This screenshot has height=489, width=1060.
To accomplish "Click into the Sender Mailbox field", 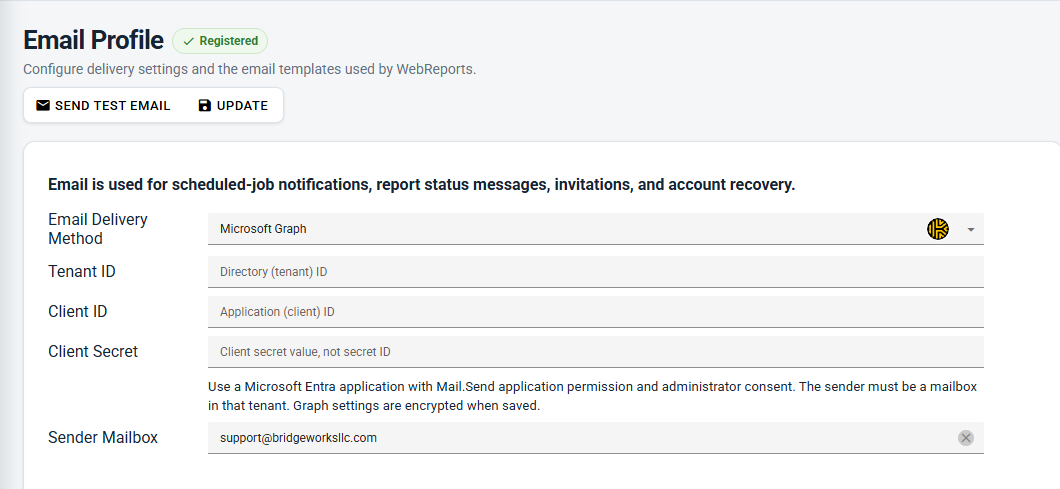I will click(x=596, y=438).
